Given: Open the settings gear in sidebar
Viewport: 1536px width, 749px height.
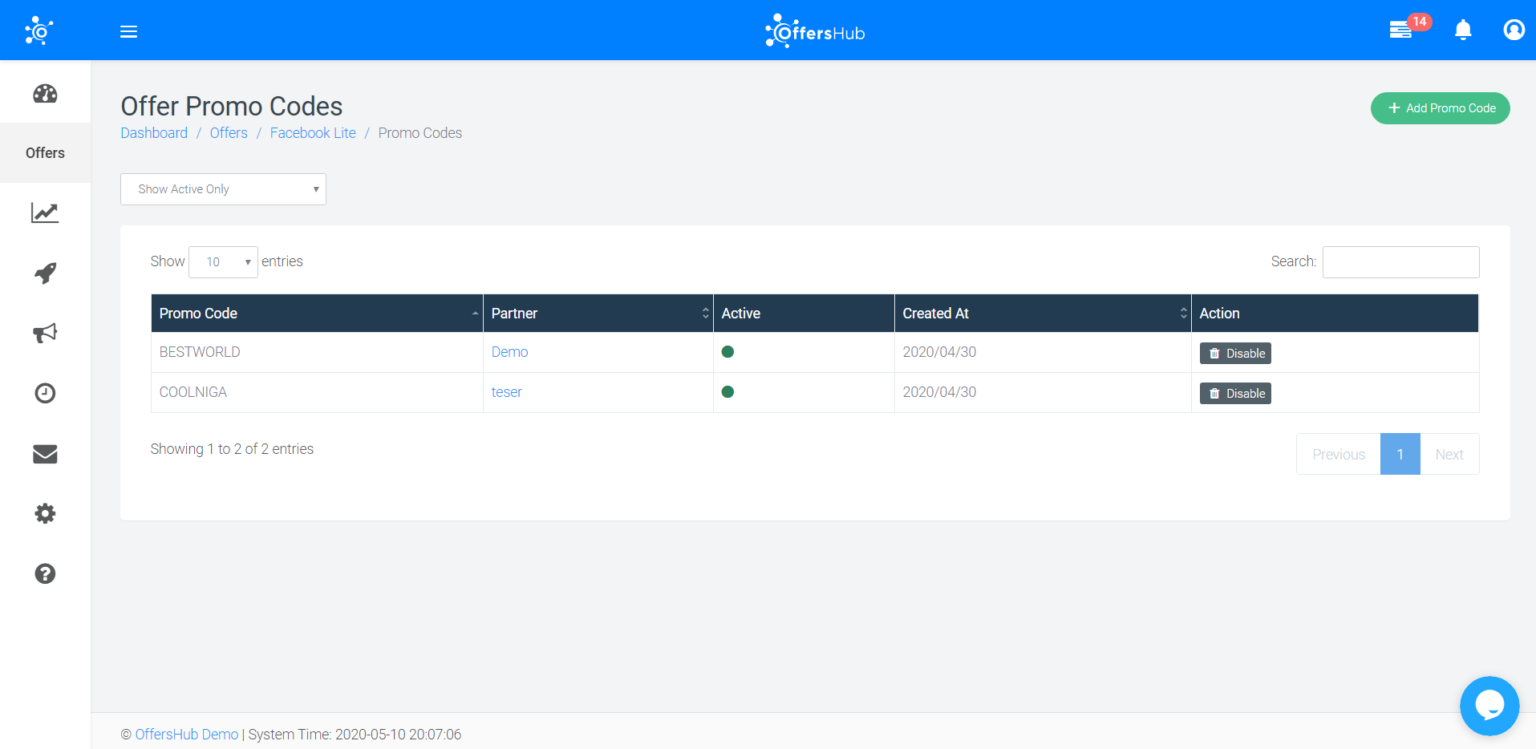Looking at the screenshot, I should click(x=45, y=514).
